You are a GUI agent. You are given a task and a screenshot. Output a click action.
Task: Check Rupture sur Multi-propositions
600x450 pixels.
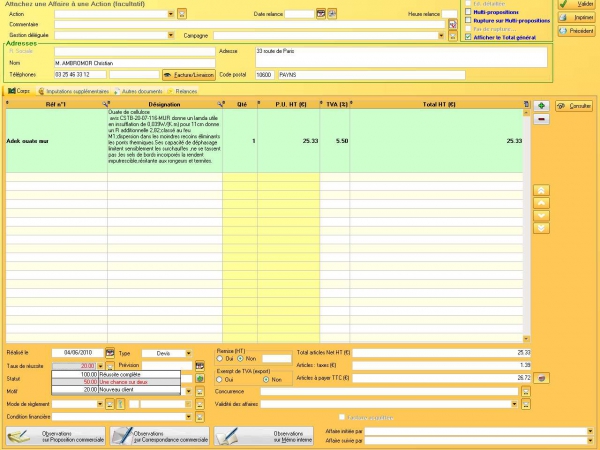tap(468, 20)
